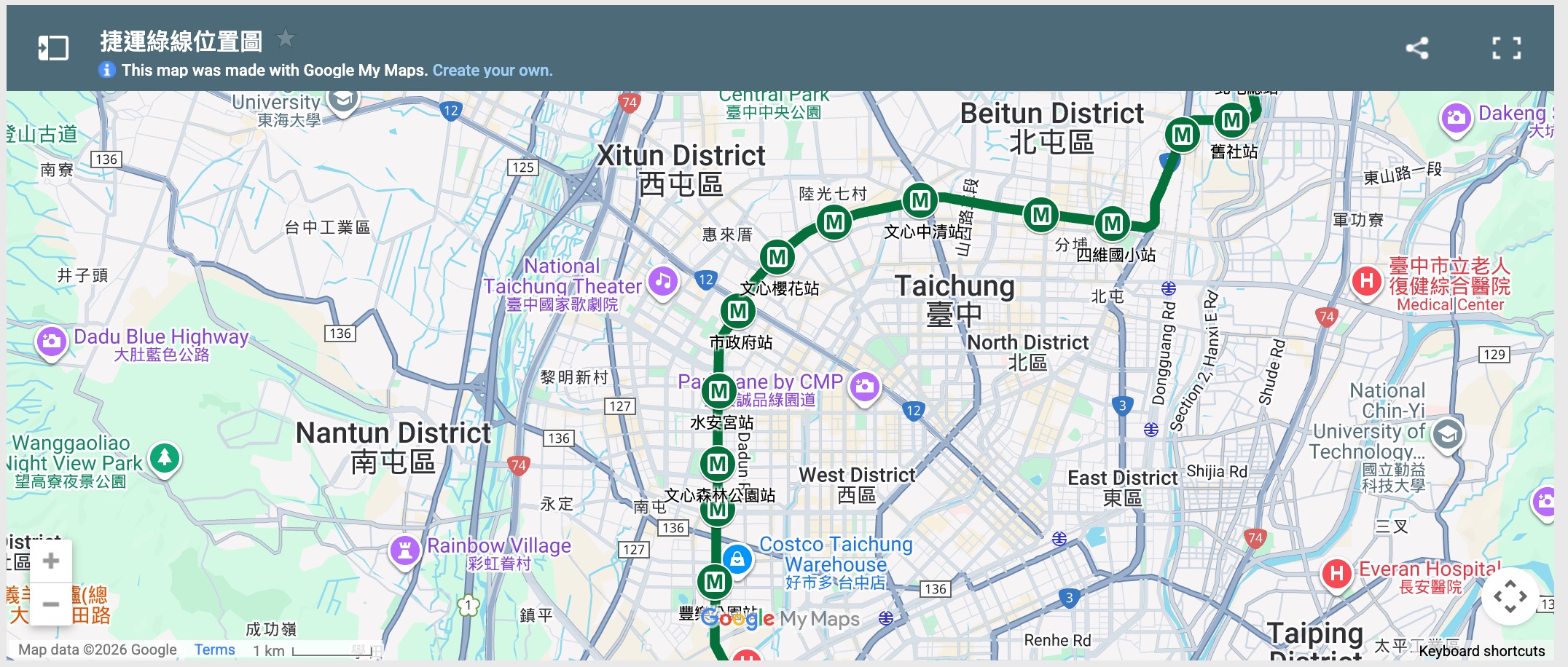Open the 'Create your own' link
This screenshot has height=667, width=1568.
point(493,71)
